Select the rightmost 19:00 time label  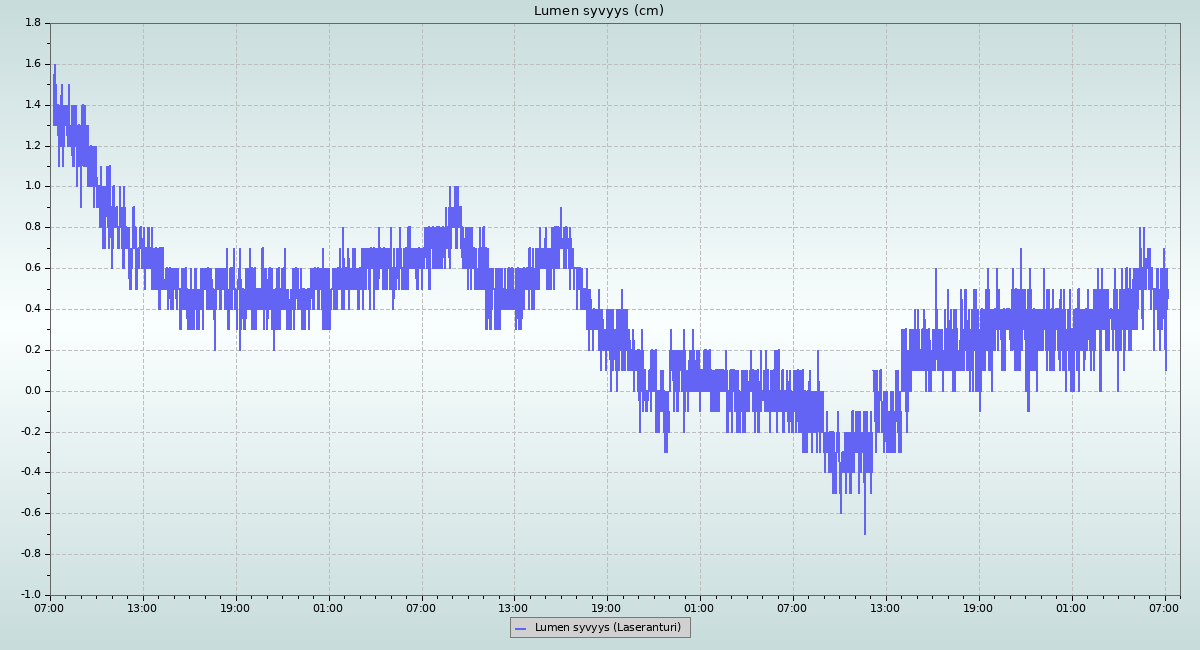click(x=978, y=608)
